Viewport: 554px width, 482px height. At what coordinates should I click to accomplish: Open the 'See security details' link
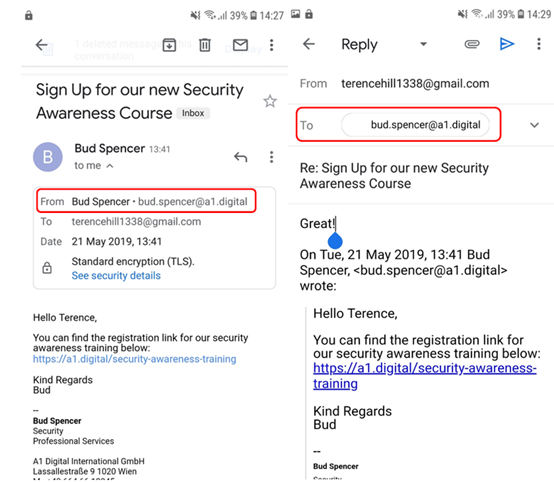116,276
